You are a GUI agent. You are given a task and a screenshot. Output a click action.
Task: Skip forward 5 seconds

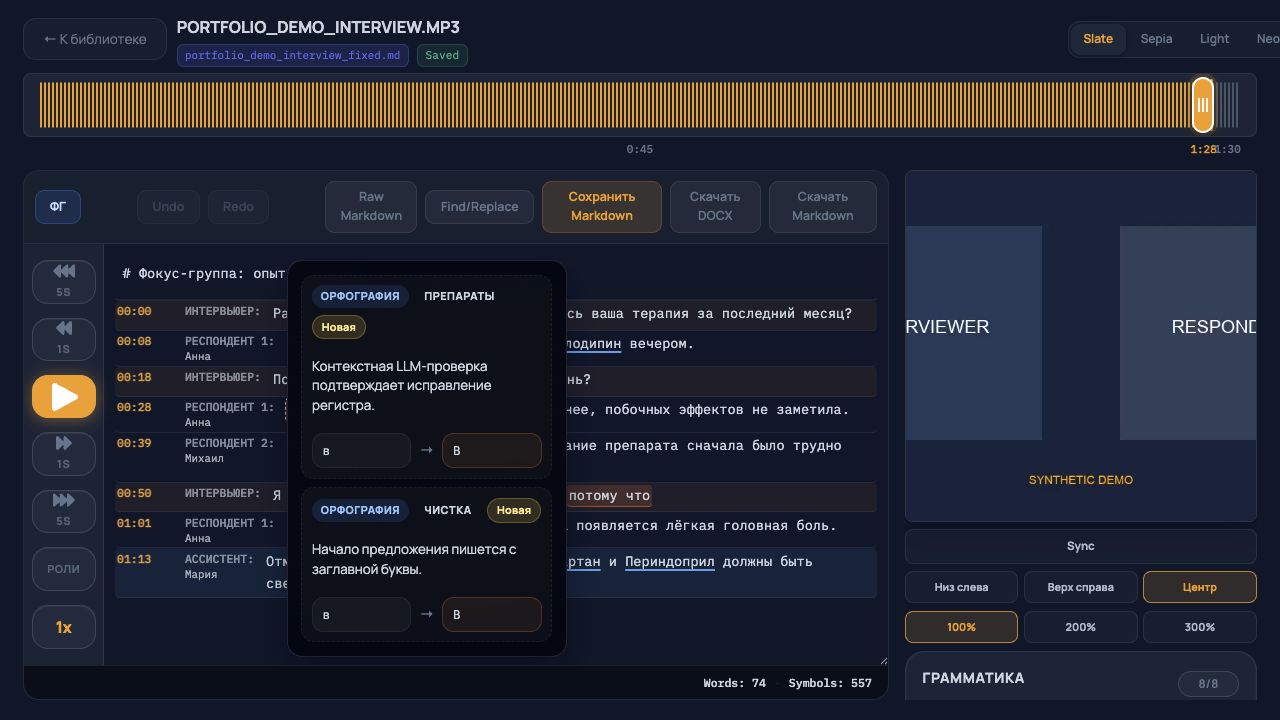64,510
